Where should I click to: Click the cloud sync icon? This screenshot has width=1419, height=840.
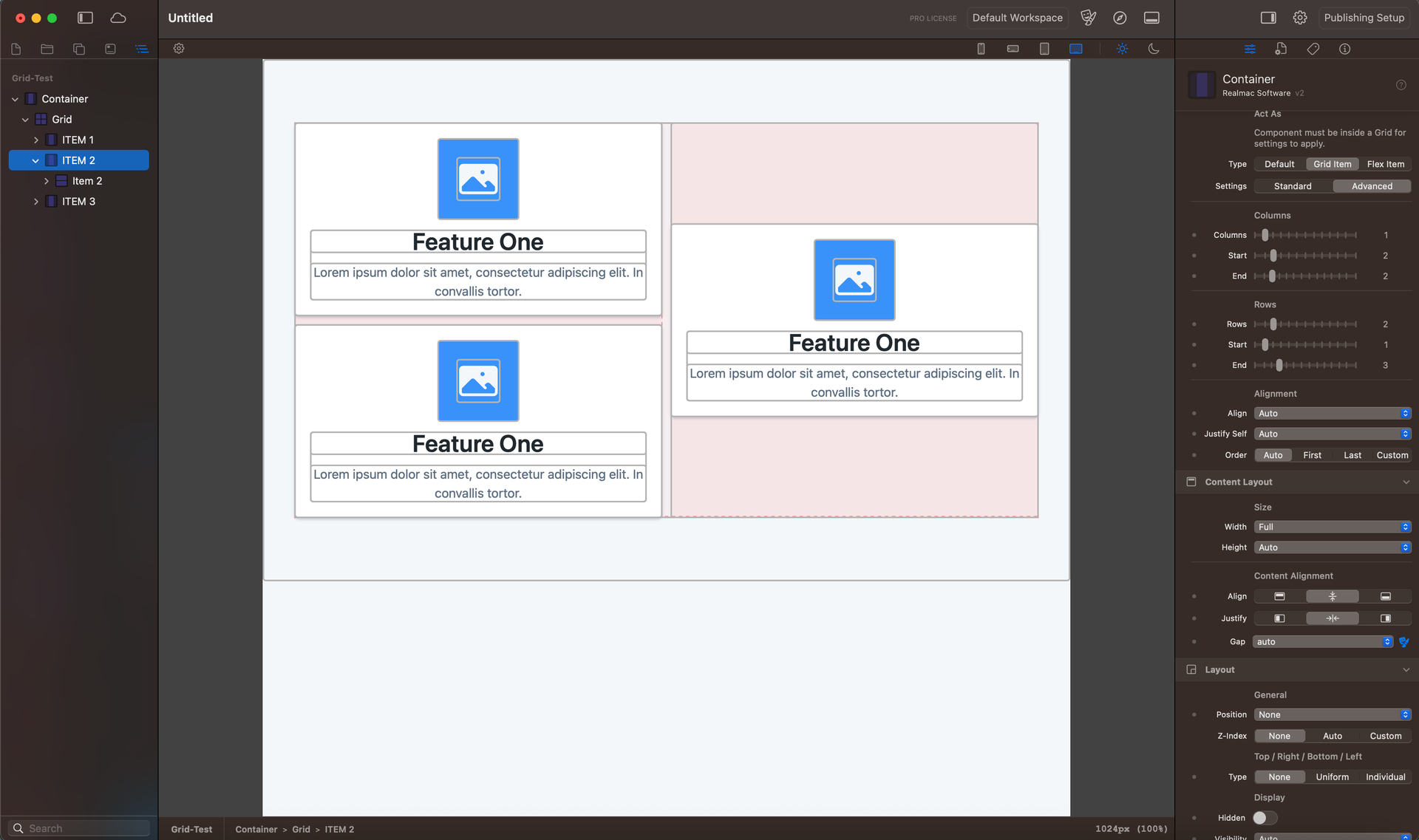coord(118,18)
